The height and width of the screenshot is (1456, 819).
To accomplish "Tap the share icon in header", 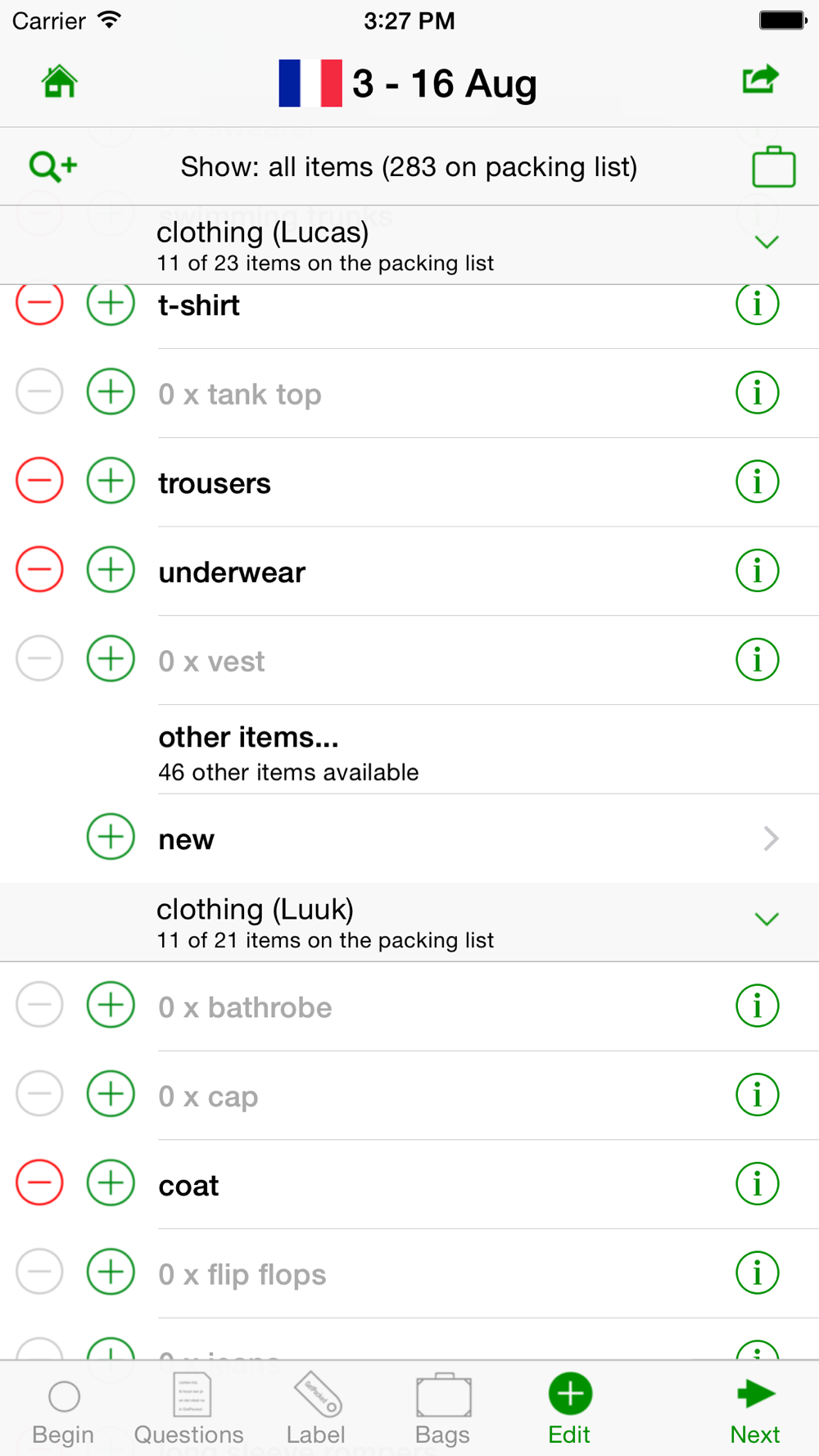I will 760,80.
